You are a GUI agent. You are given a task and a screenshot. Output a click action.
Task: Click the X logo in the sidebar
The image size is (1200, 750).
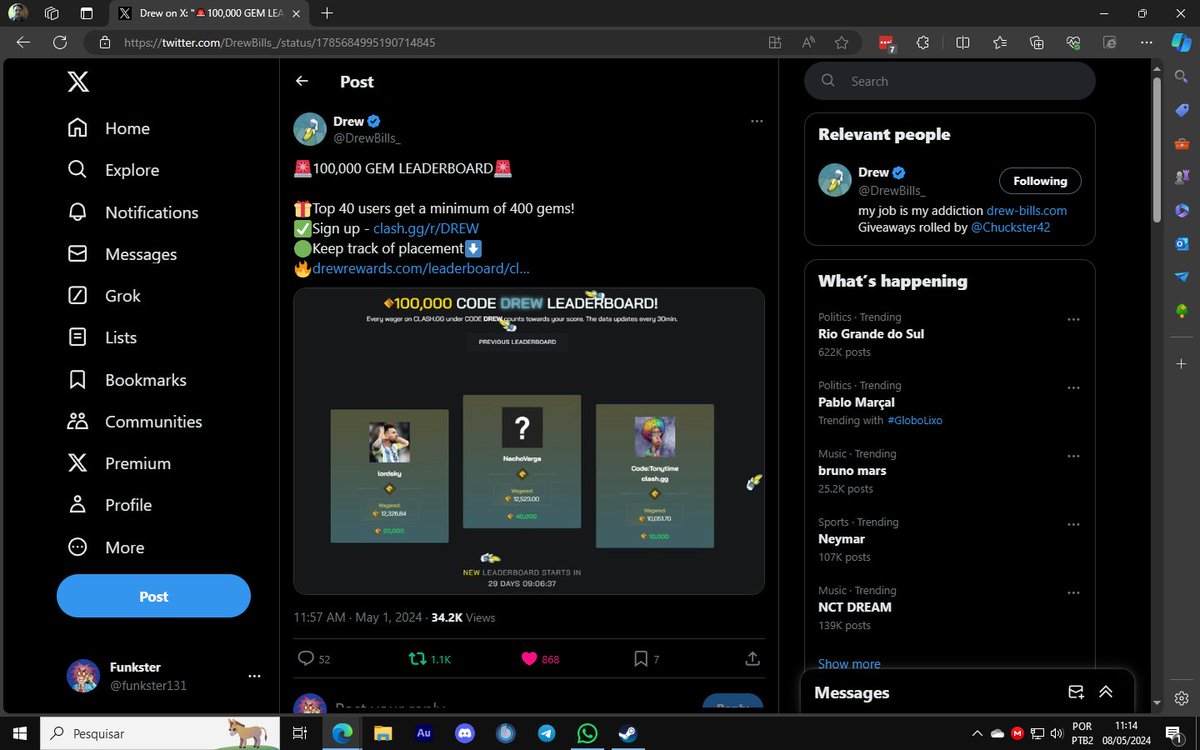coord(78,82)
